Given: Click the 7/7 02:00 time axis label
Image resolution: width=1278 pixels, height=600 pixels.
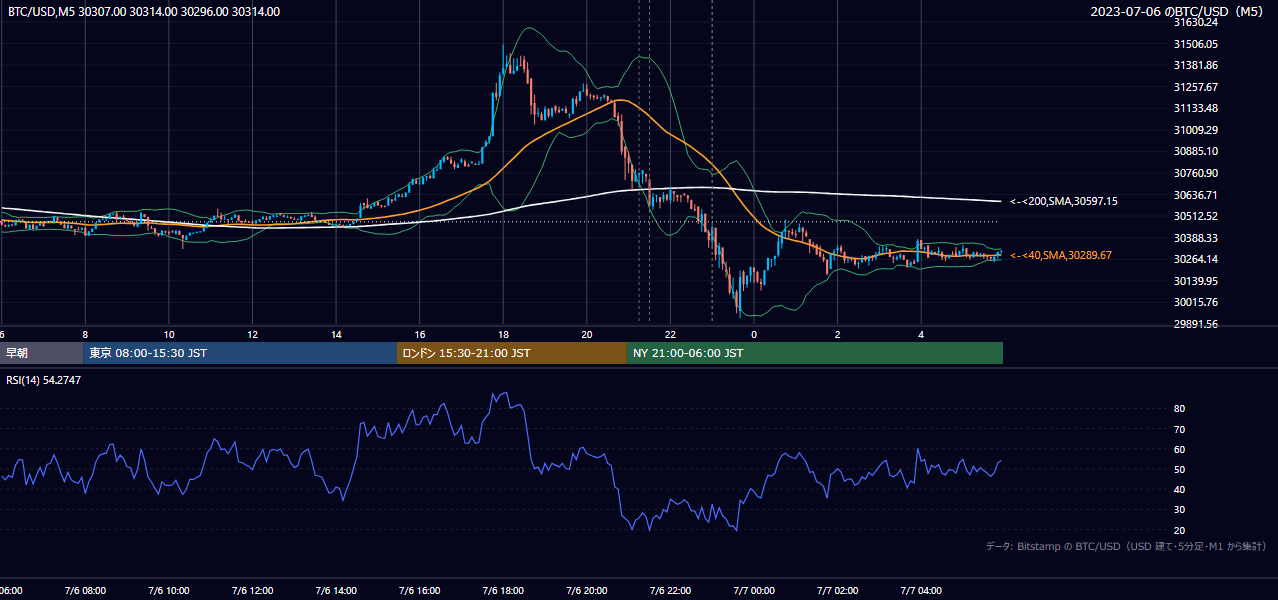Looking at the screenshot, I should pos(838,590).
